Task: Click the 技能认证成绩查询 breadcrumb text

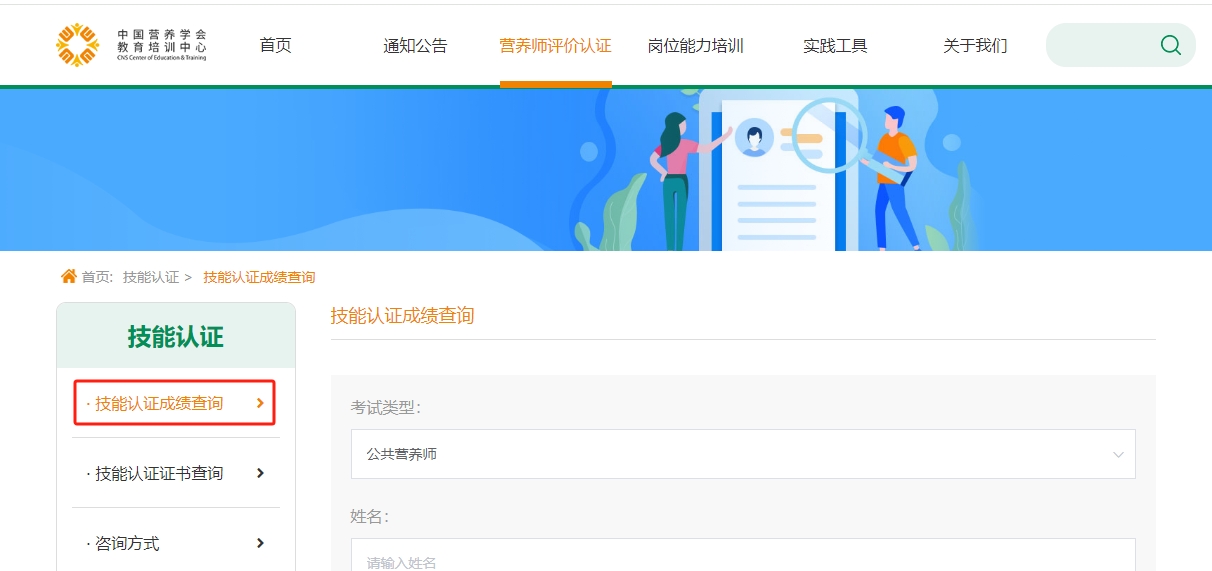Action: point(259,277)
